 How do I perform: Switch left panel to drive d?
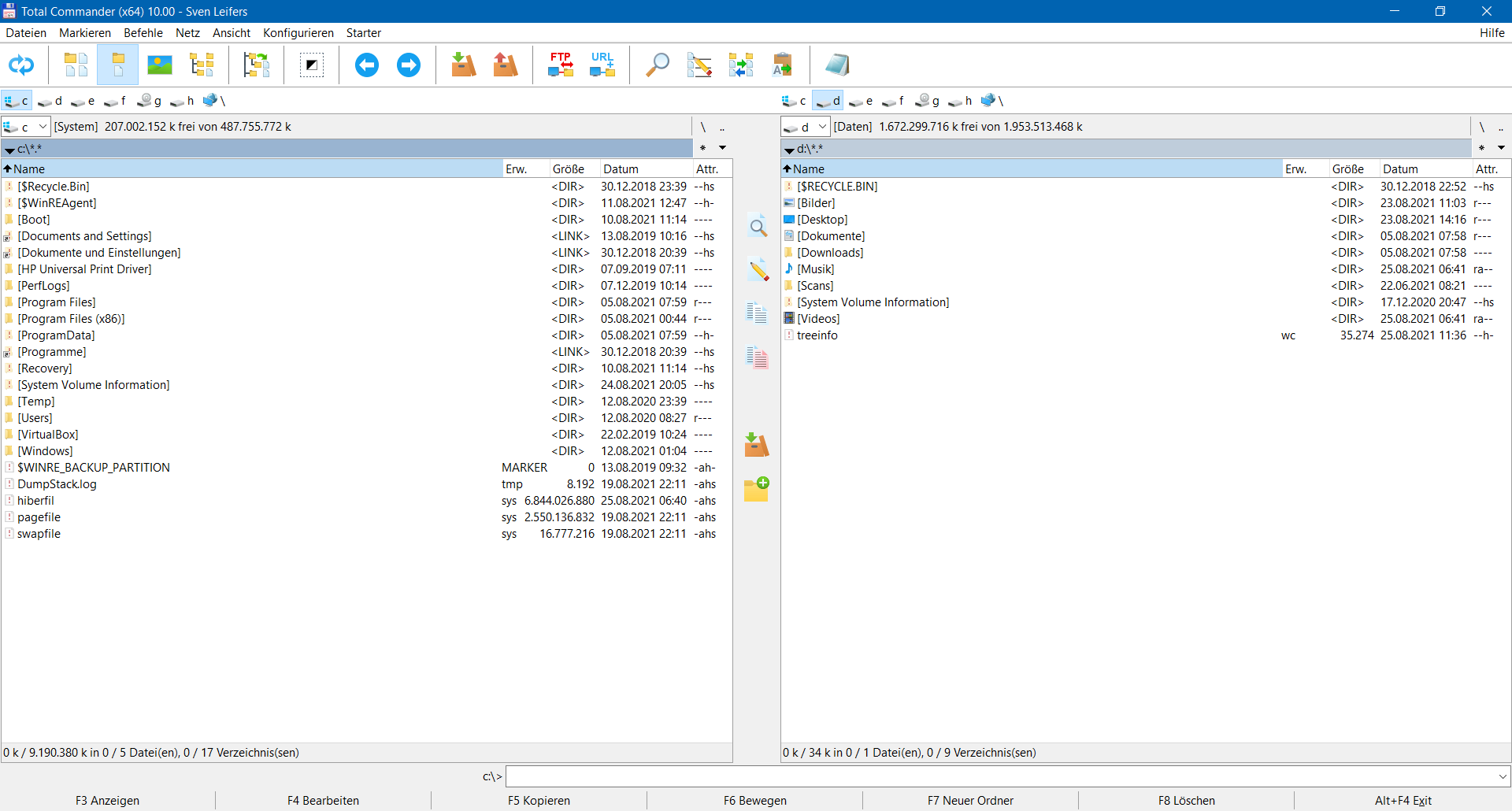(x=50, y=101)
